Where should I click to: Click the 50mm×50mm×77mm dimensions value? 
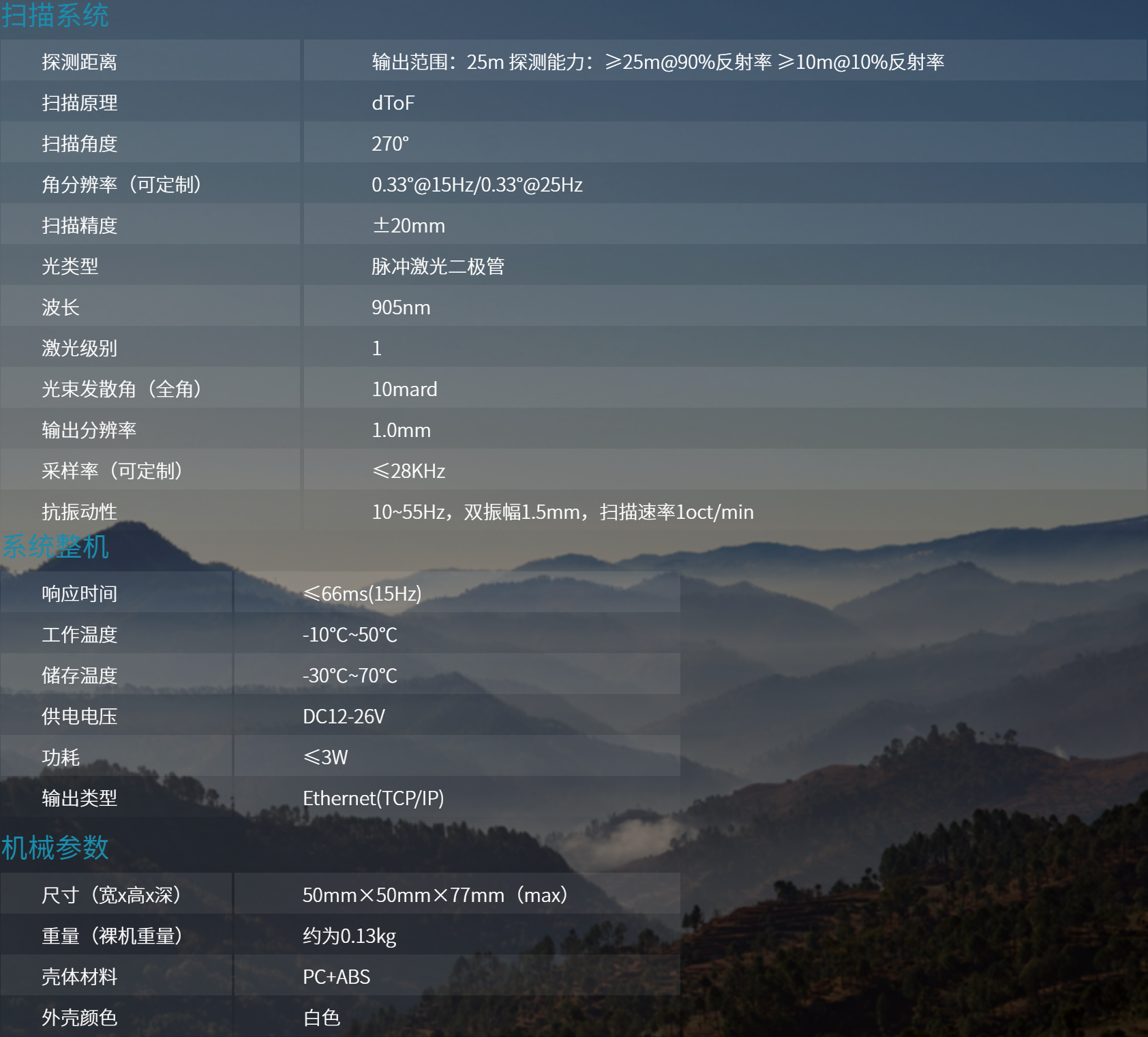click(435, 895)
